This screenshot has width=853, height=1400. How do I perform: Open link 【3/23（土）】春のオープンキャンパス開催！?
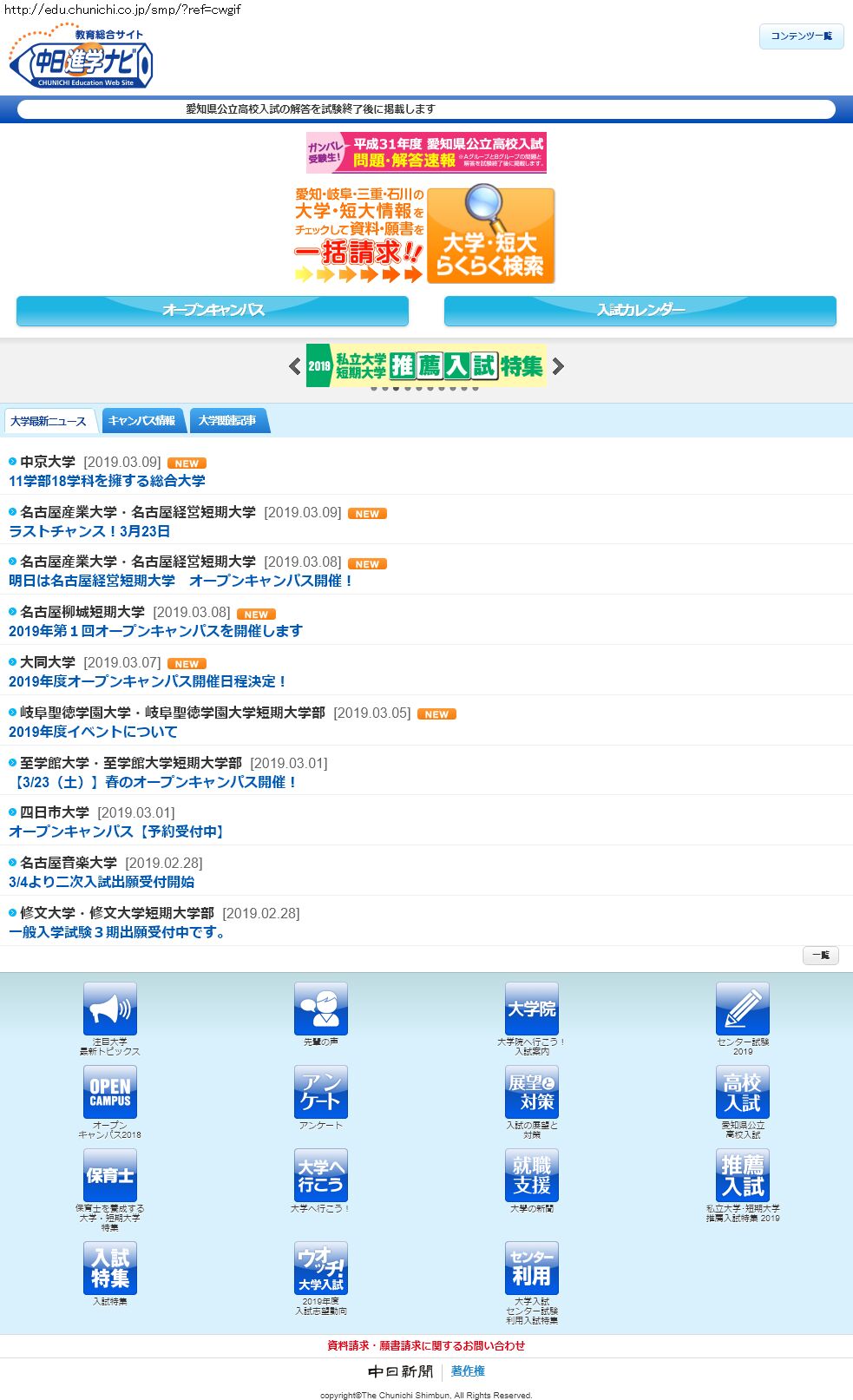tap(154, 782)
